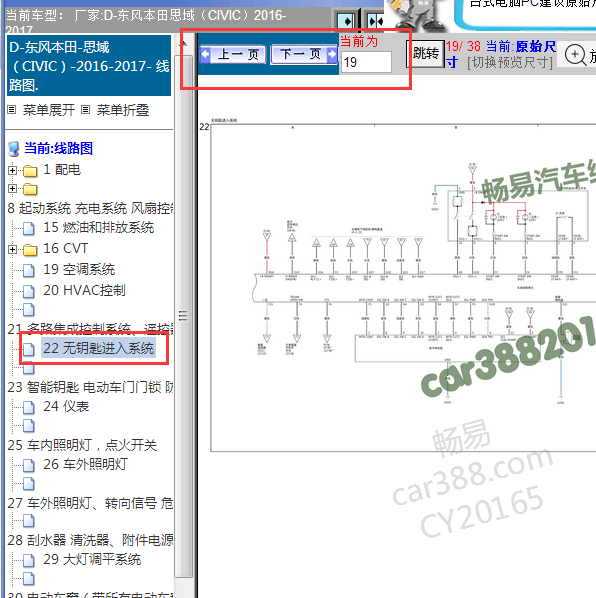This screenshot has height=598, width=596.
Task: Click the single right-arrow panel button atop
Action: (x=346, y=21)
